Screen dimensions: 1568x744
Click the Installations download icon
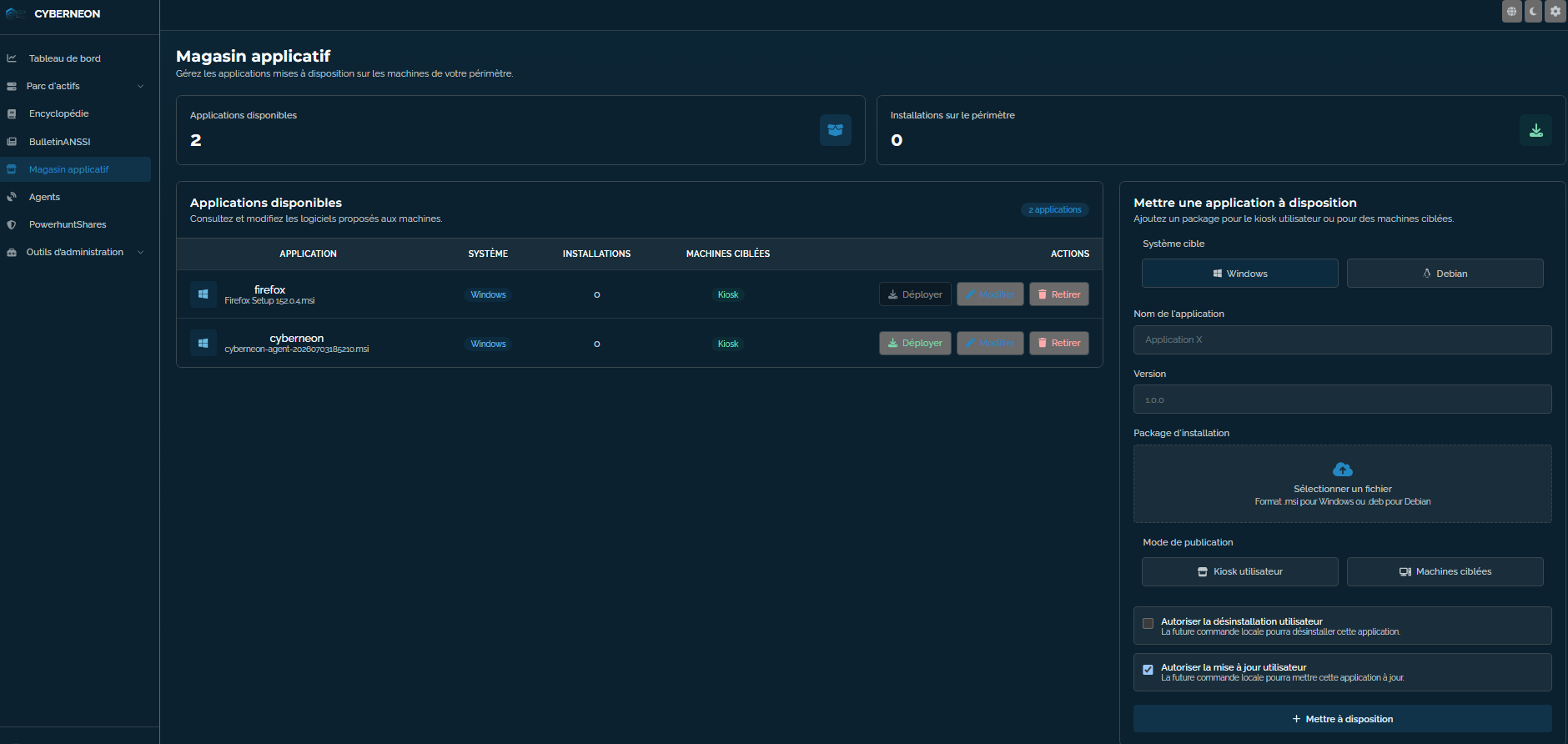1535,130
